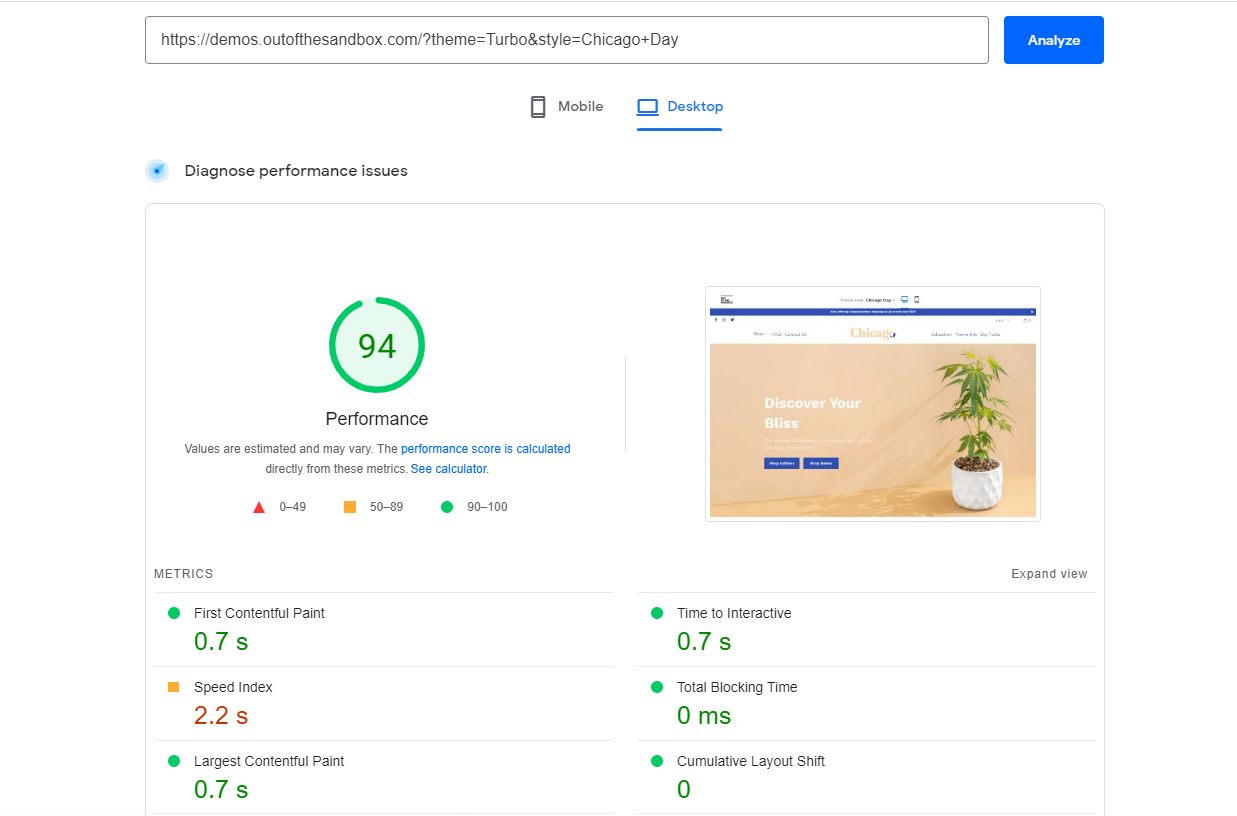Click the 'Total Blocking Time' metric label
The width and height of the screenshot is (1237, 816).
pos(737,687)
